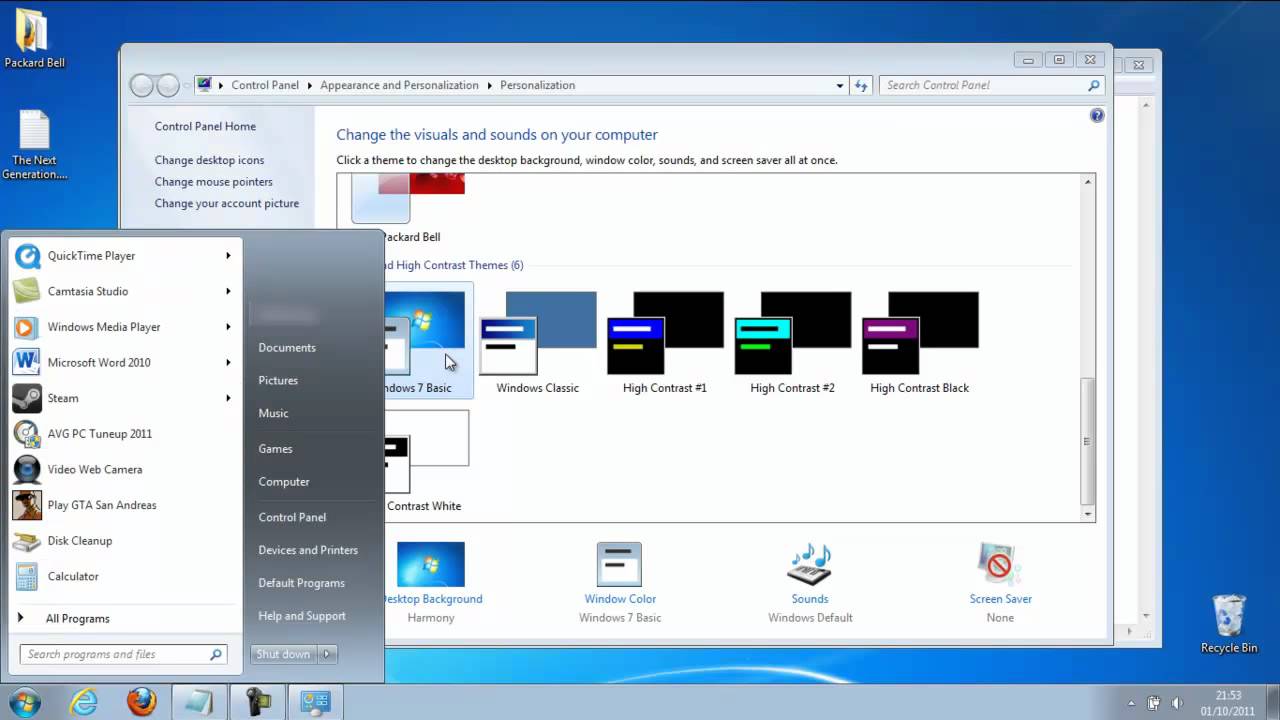
Task: Open Games from Start menu
Action: (x=275, y=449)
